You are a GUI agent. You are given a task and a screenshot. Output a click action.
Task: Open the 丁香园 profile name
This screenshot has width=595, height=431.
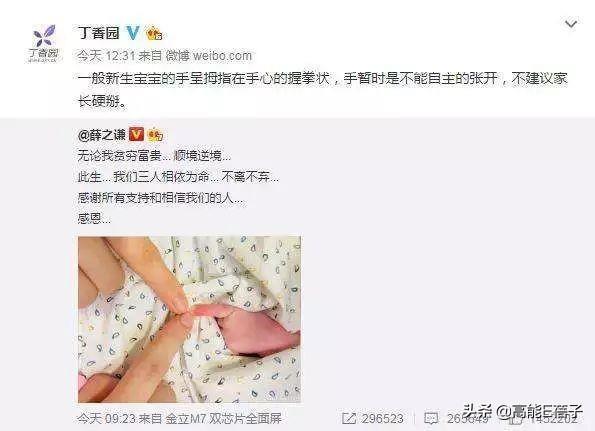pos(99,33)
